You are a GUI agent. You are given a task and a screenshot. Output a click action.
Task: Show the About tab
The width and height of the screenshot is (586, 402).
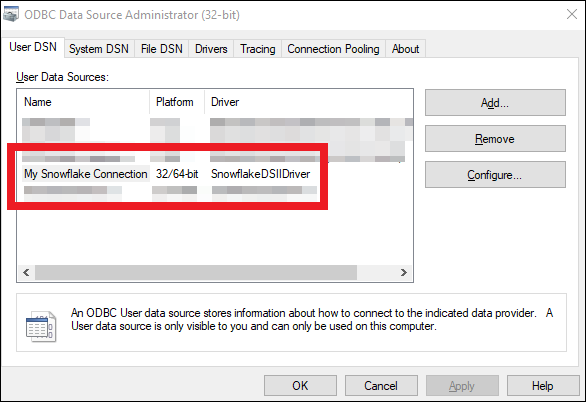(405, 49)
